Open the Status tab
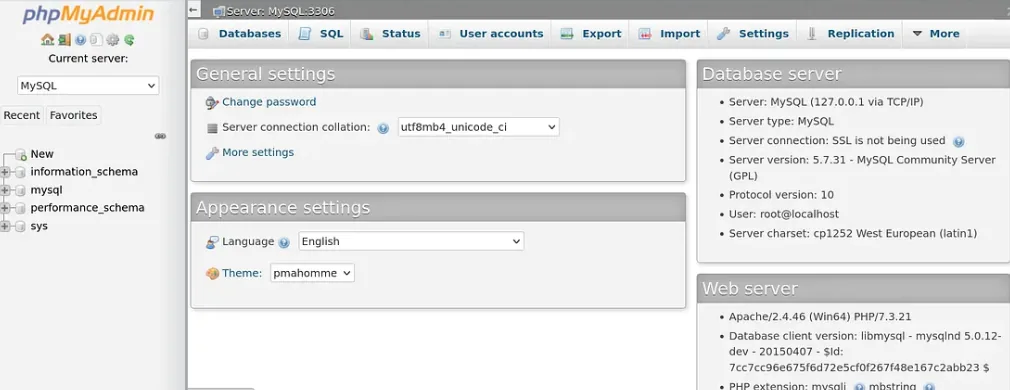Image resolution: width=1010 pixels, height=390 pixels. pyautogui.click(x=390, y=34)
